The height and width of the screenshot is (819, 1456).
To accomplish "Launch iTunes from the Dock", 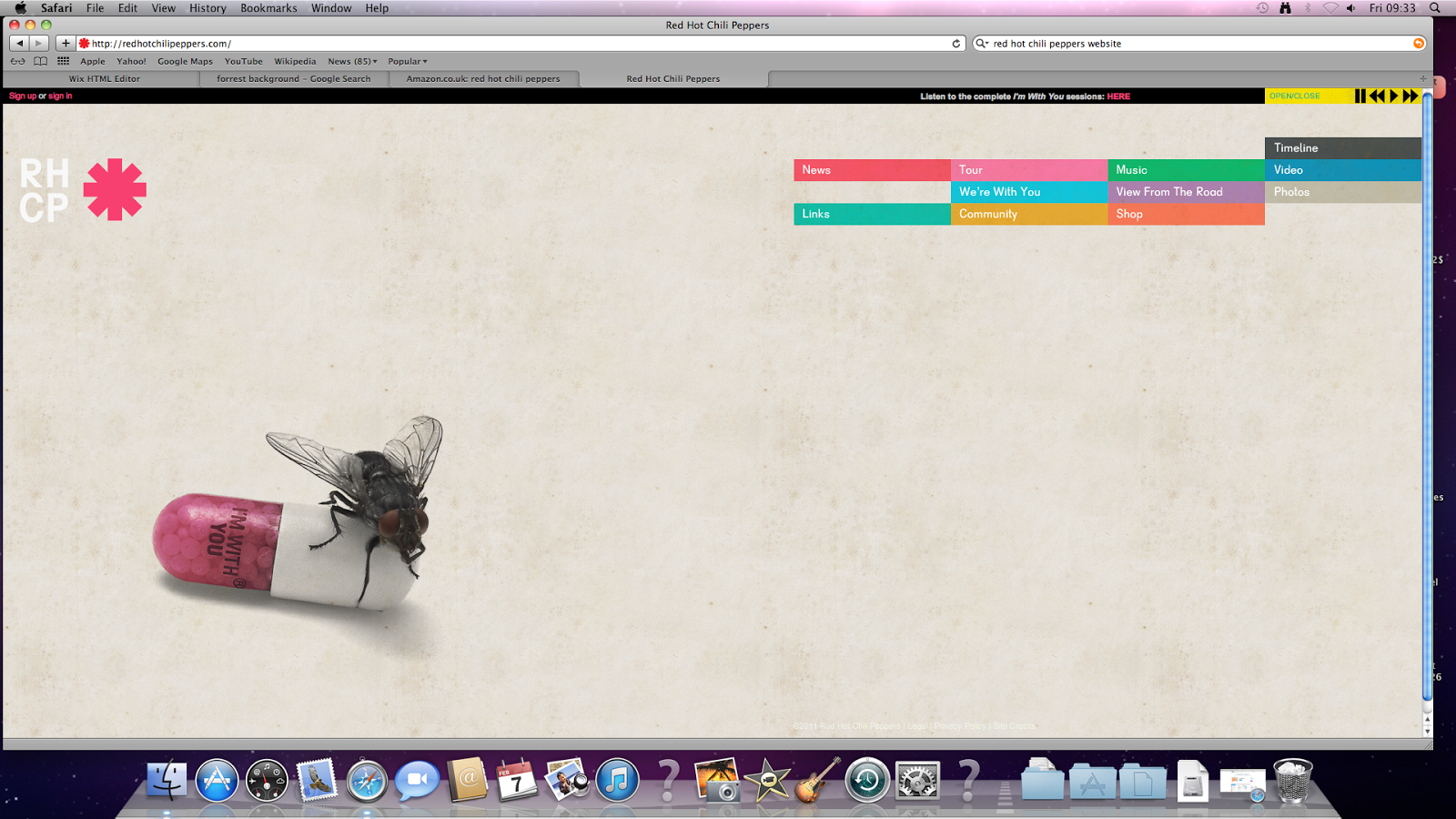I will click(x=617, y=780).
